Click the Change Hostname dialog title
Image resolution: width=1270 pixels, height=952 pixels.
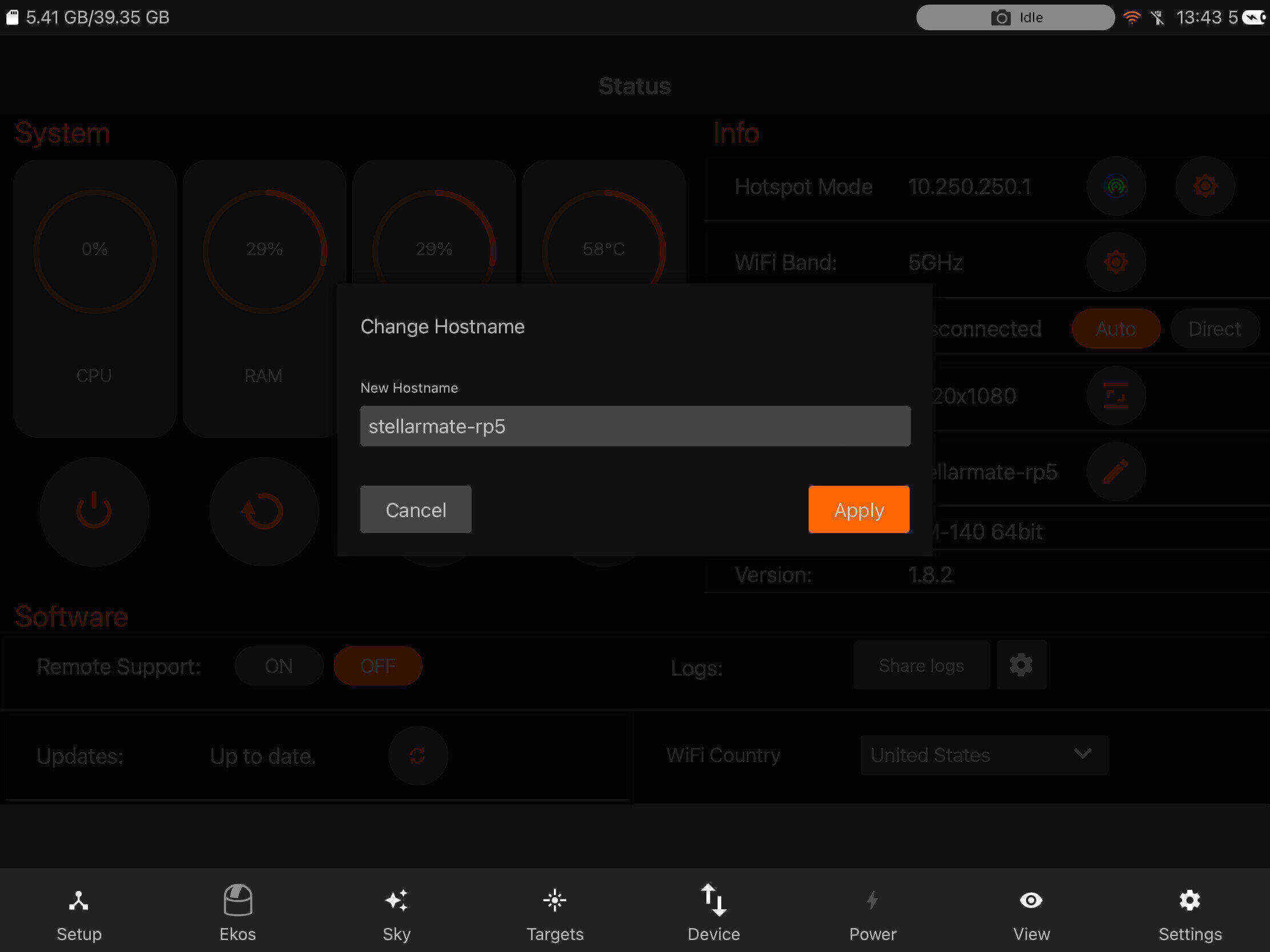[442, 326]
